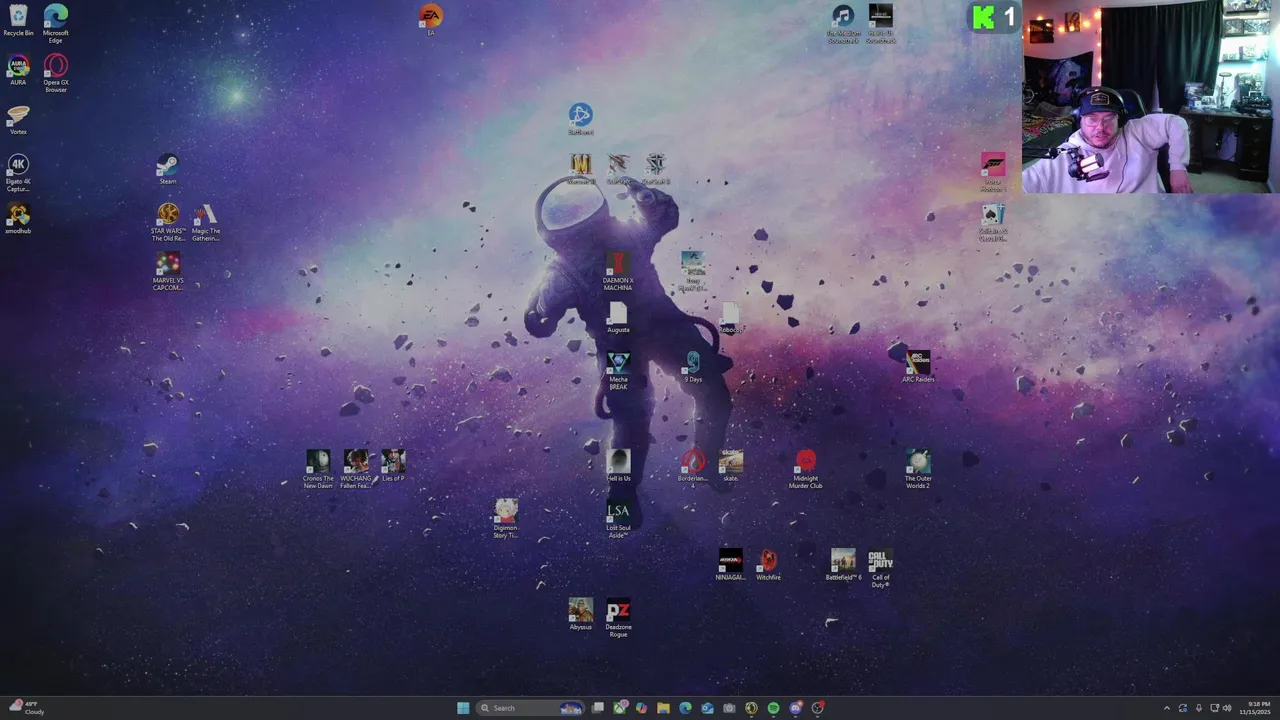The image size is (1280, 720).
Task: Select the Digimon Story shortcut
Action: click(x=506, y=519)
